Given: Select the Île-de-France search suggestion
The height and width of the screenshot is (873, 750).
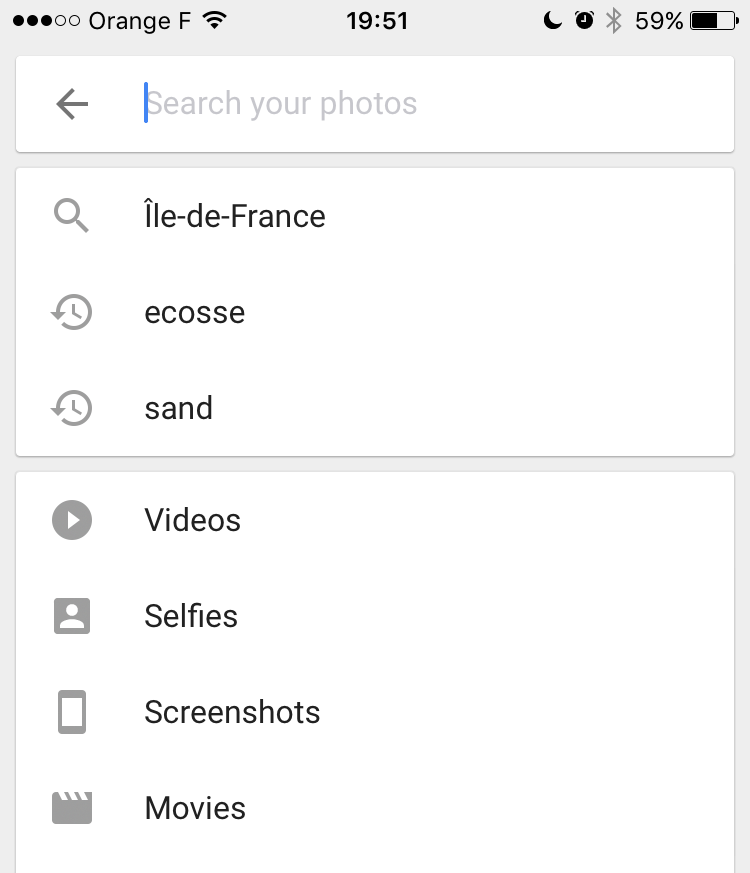Looking at the screenshot, I should click(235, 216).
